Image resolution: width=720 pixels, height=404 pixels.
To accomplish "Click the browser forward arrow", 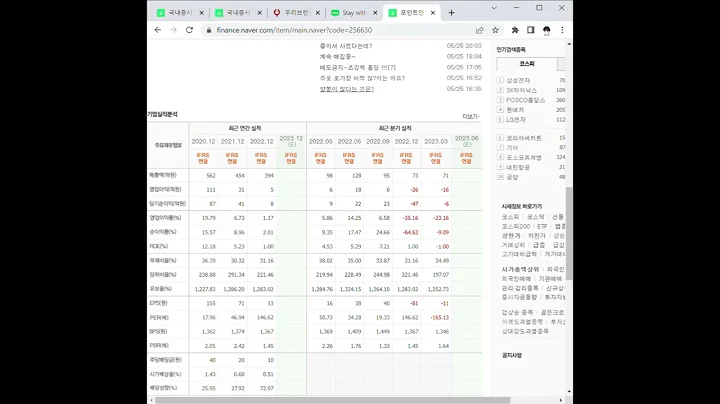I will 174,30.
